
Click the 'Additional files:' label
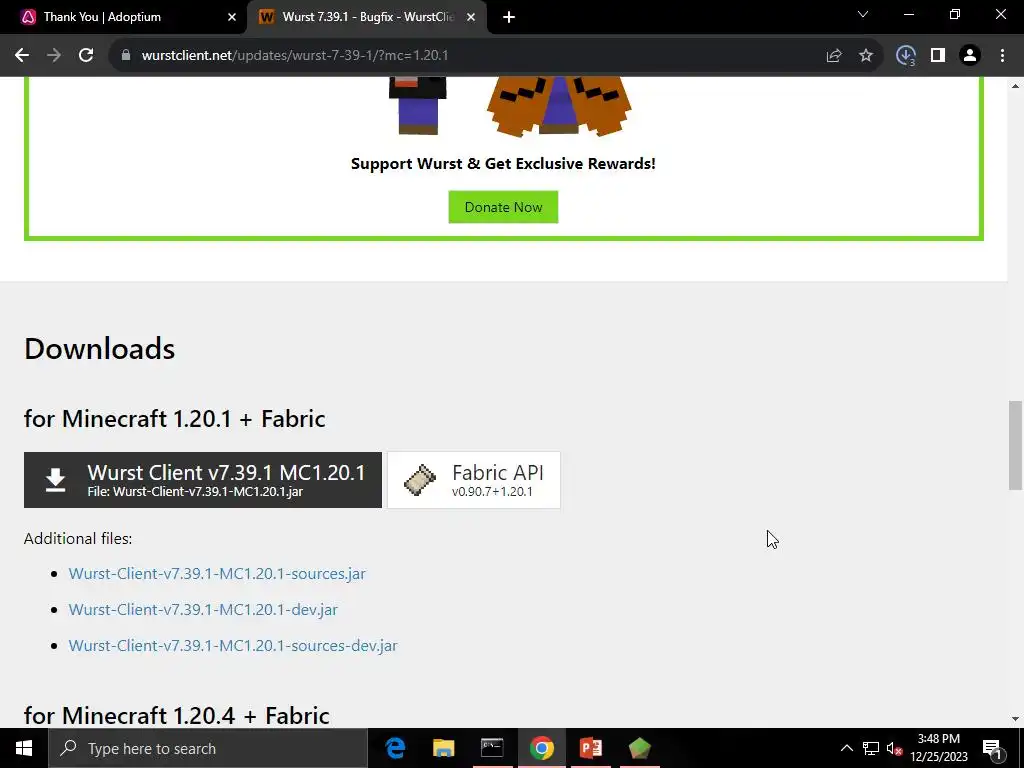point(78,539)
